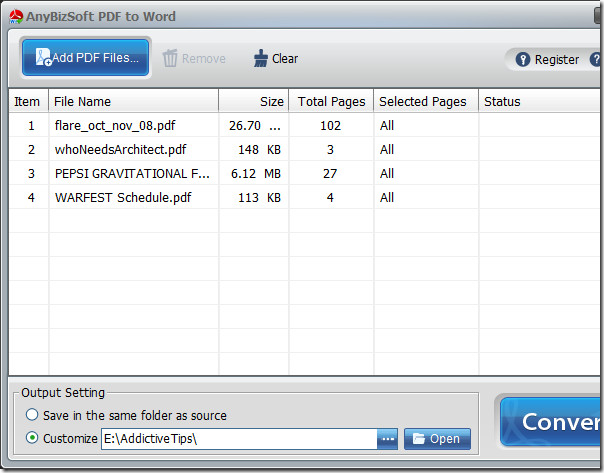This screenshot has width=604, height=473.
Task: Click the Add PDF Files button
Action: 85,57
